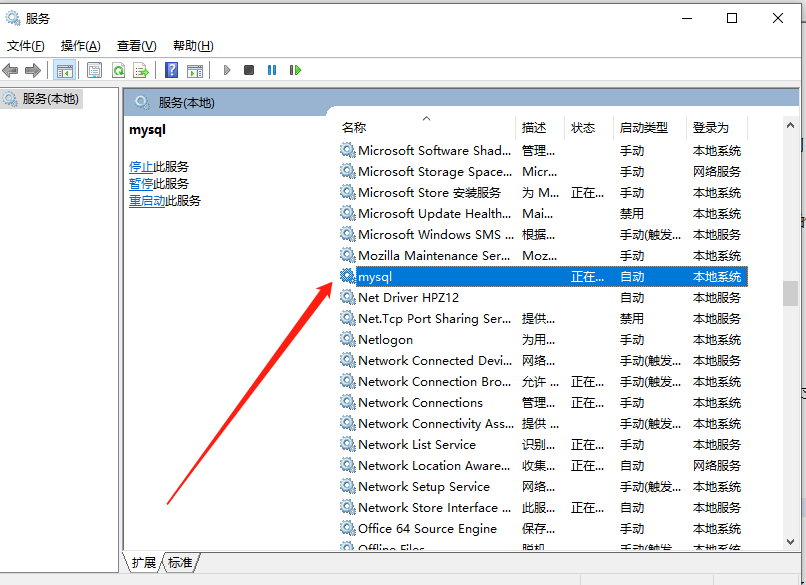Click gear icon of Network List Service

click(x=347, y=444)
